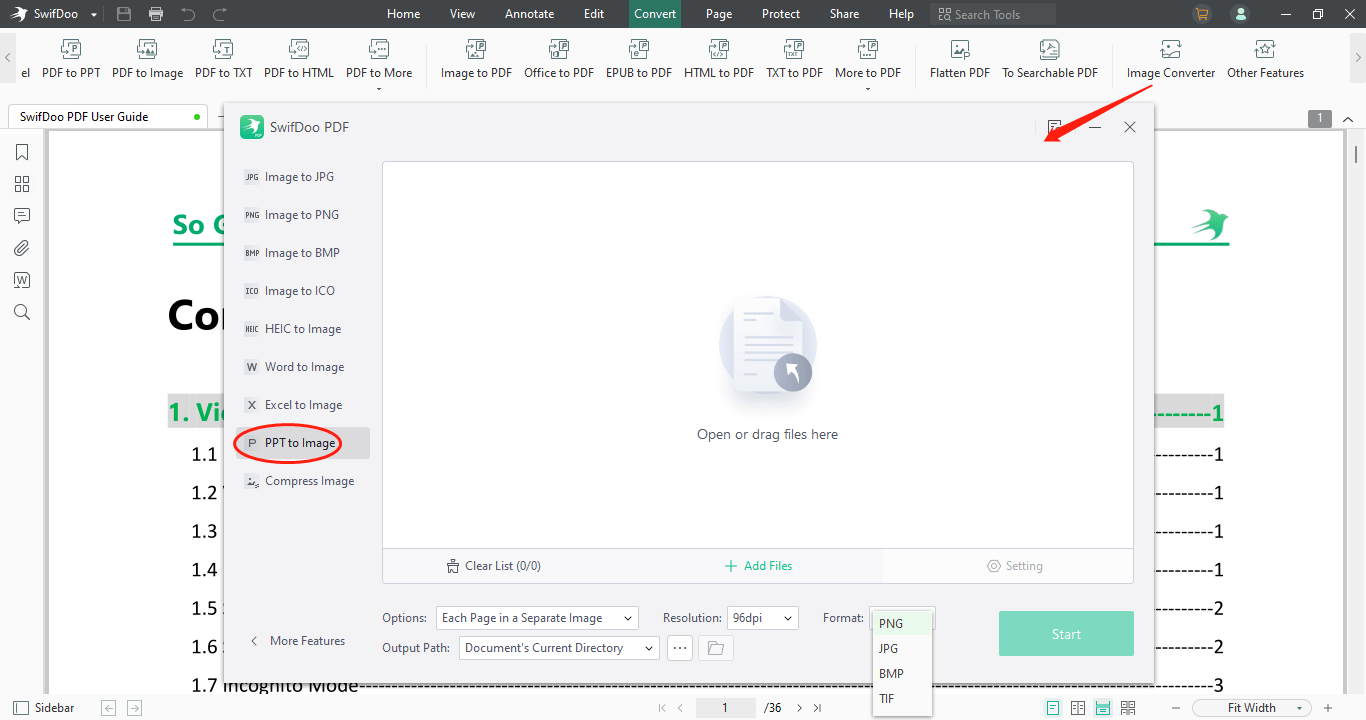Open TXT to PDF converter
The height and width of the screenshot is (720, 1366).
point(794,59)
